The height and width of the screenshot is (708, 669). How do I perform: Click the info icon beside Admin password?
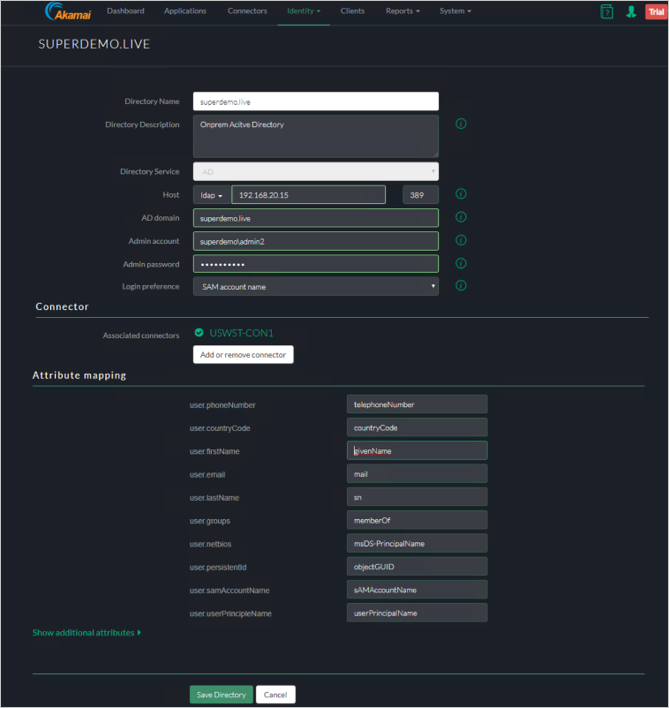coord(461,264)
